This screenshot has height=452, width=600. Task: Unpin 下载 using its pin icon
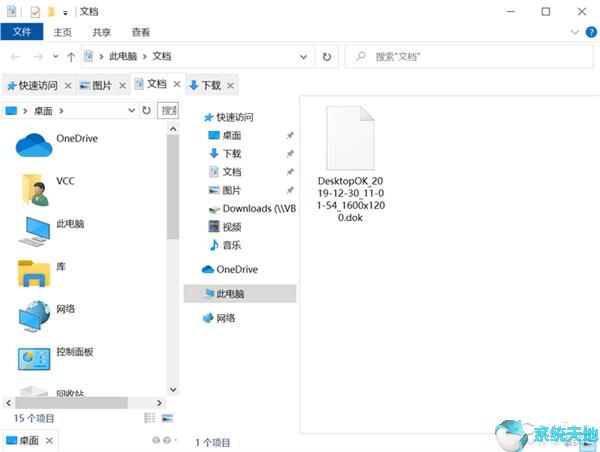[x=290, y=153]
